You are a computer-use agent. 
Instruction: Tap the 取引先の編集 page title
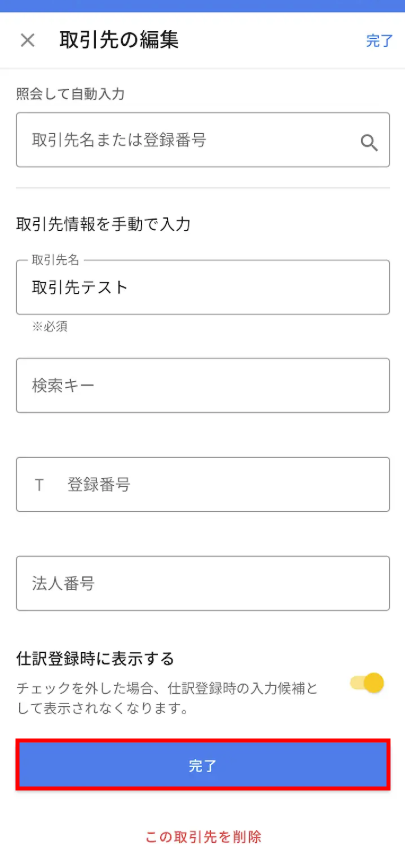point(119,40)
